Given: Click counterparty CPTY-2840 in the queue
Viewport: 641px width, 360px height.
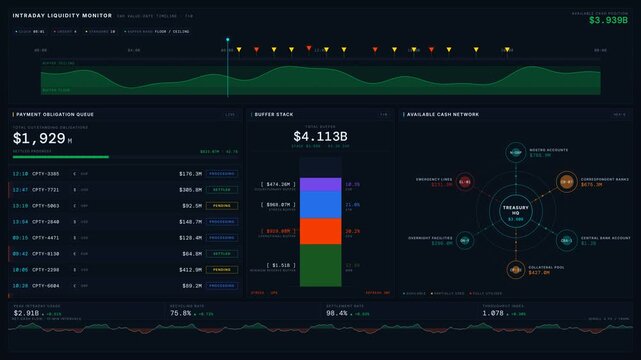Looking at the screenshot, I should [45, 221].
